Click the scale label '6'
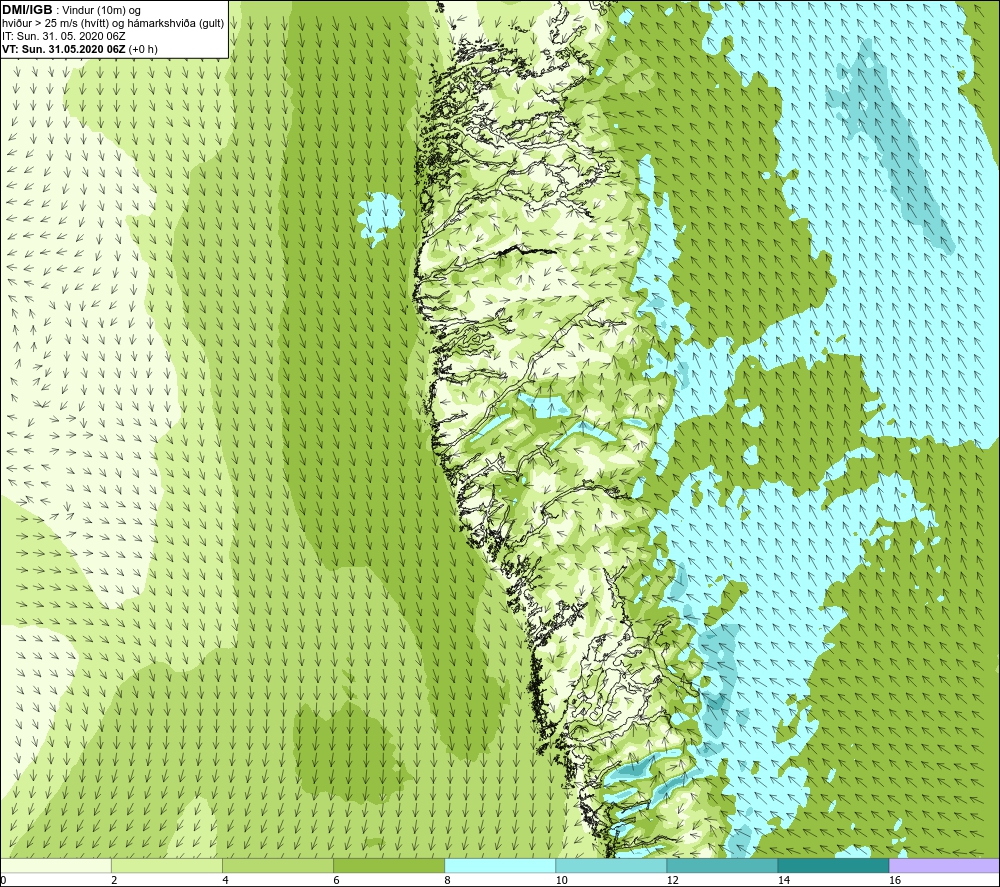This screenshot has width=1000, height=887. pos(336,880)
